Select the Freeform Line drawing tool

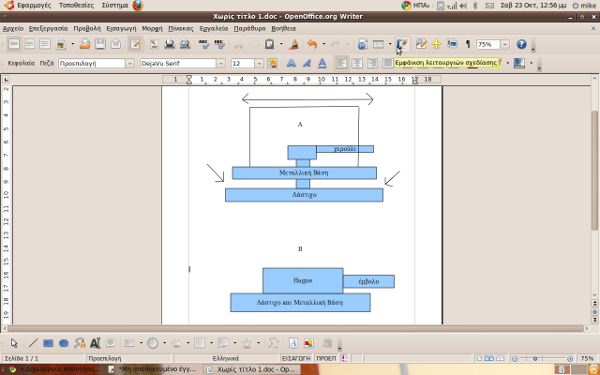point(80,343)
